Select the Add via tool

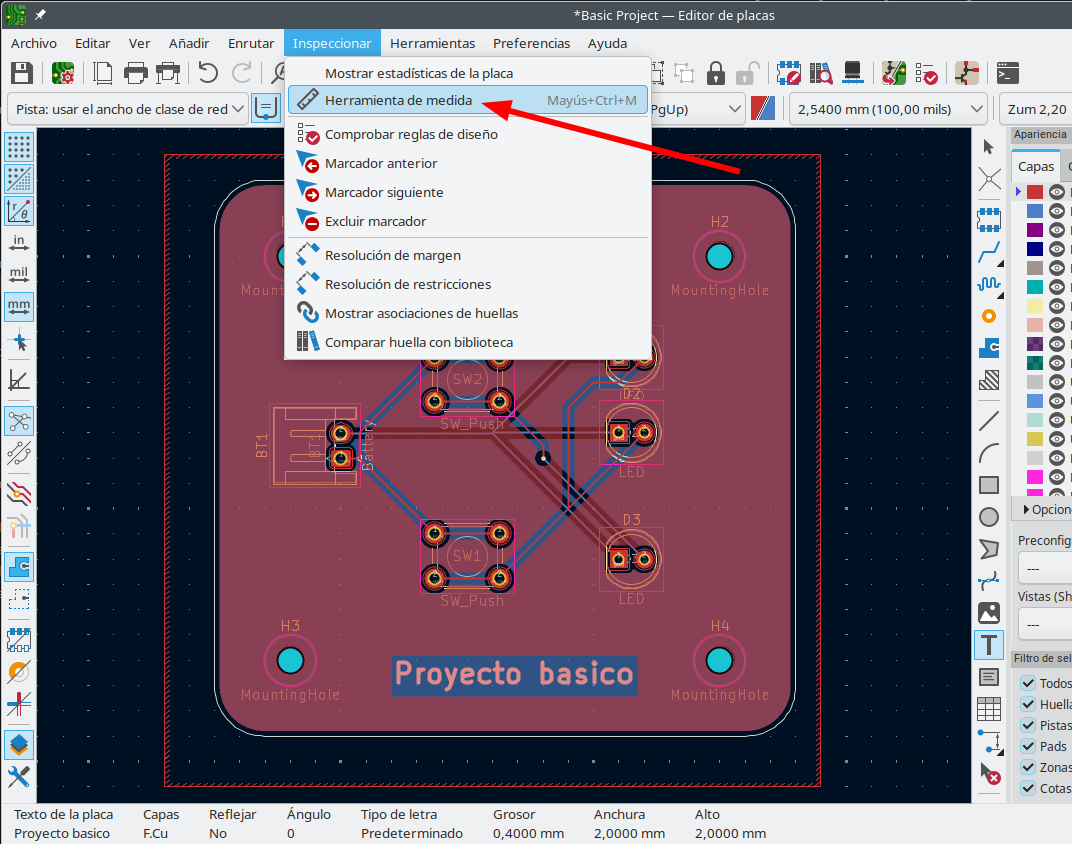click(x=989, y=316)
